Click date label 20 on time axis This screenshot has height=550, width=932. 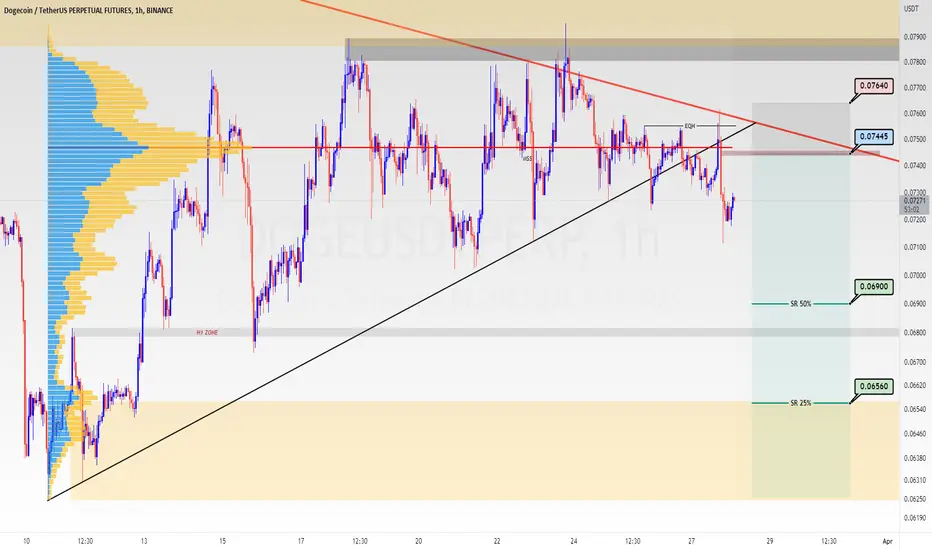[418, 541]
